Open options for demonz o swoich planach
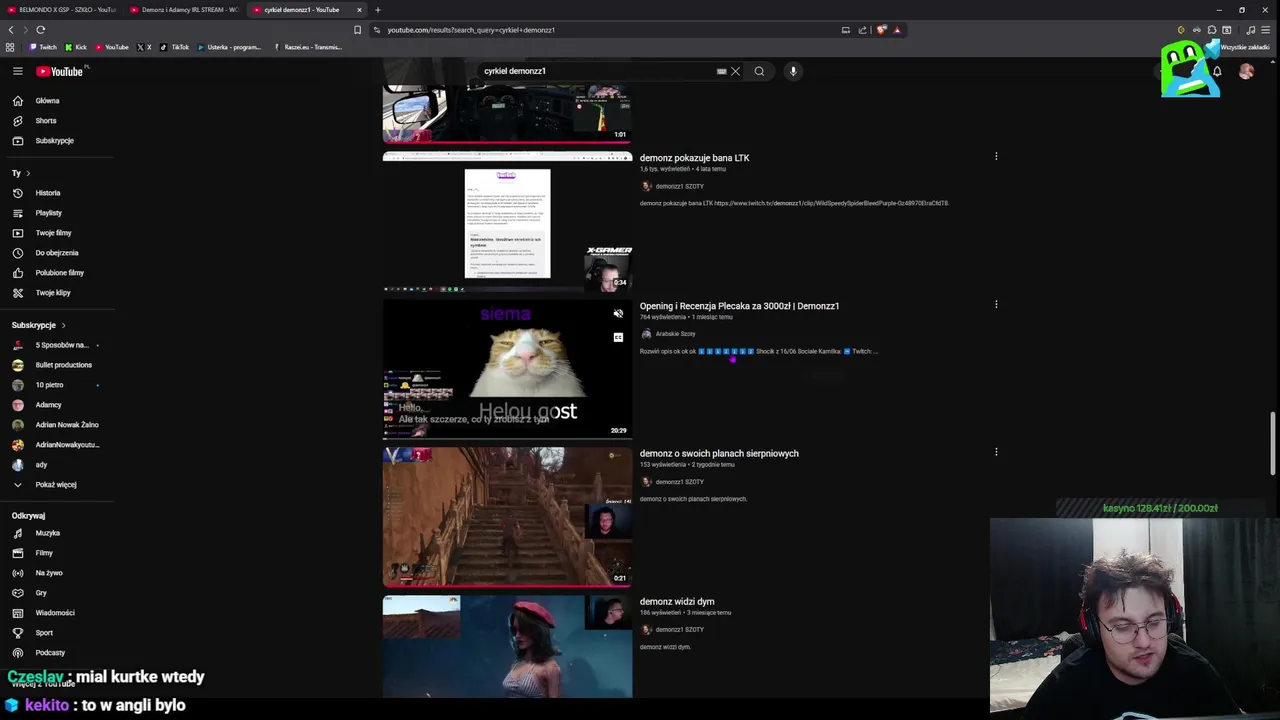 (x=996, y=452)
